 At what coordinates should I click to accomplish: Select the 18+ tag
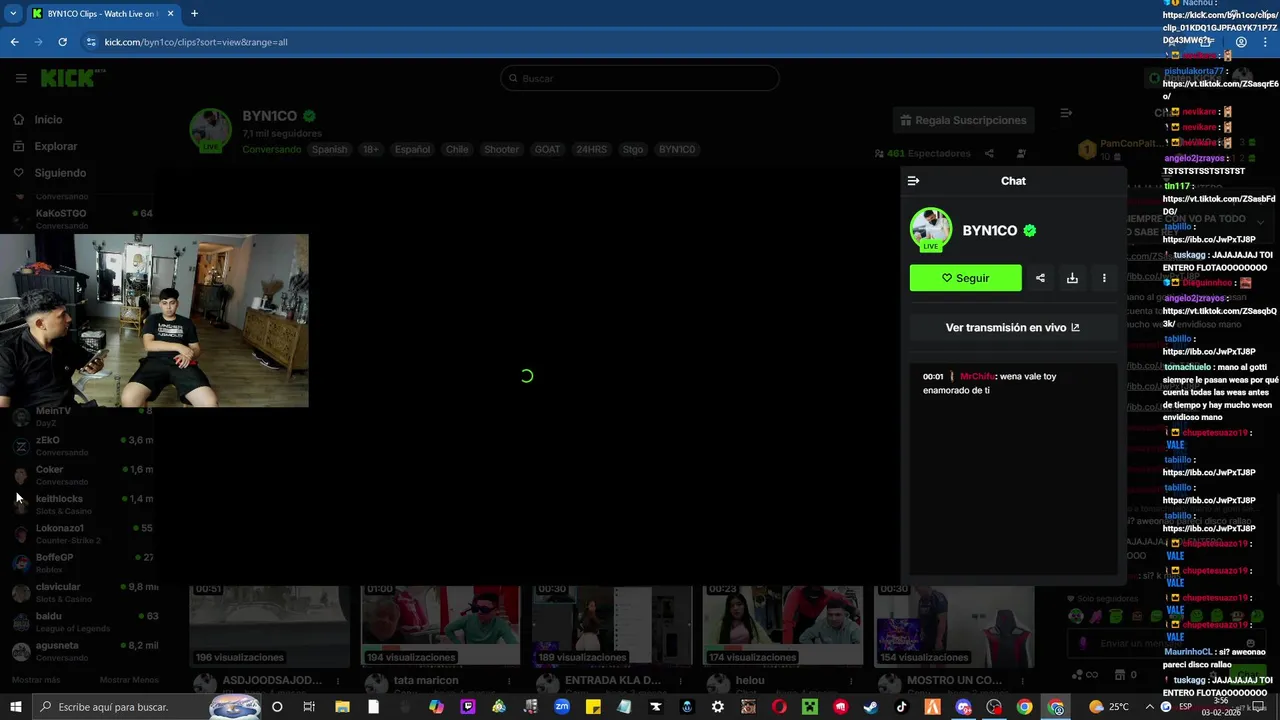click(370, 149)
